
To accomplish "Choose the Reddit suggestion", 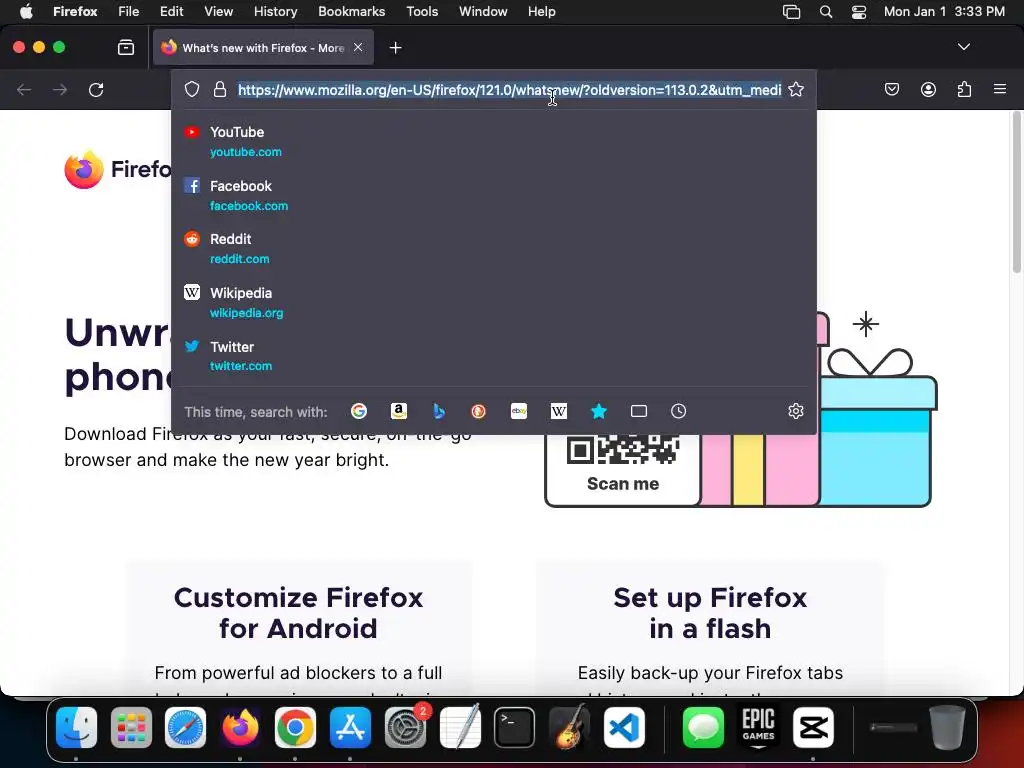I will [494, 249].
